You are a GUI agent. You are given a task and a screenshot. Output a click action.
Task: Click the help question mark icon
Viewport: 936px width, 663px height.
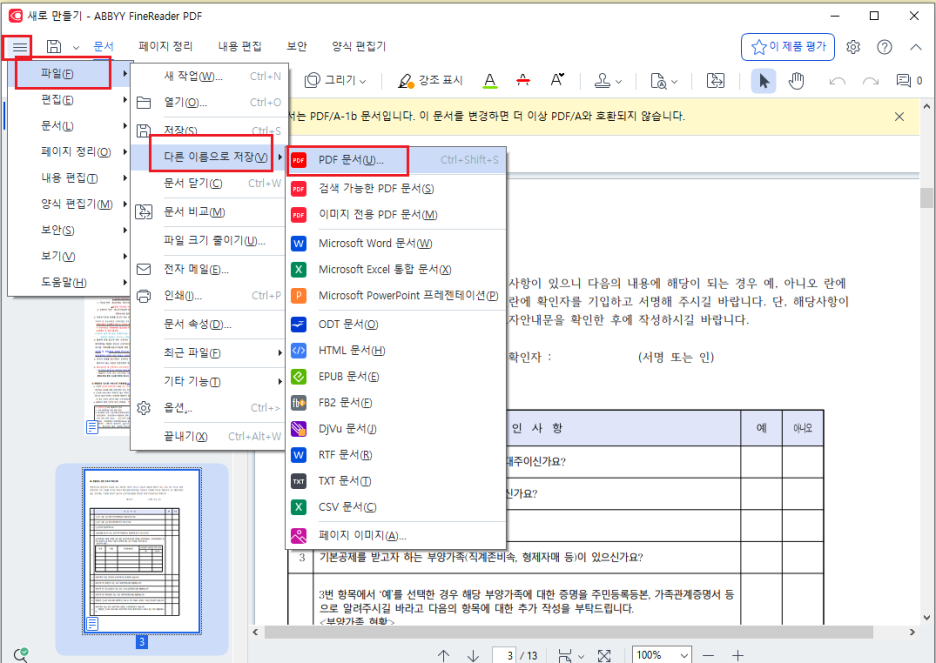pyautogui.click(x=885, y=47)
